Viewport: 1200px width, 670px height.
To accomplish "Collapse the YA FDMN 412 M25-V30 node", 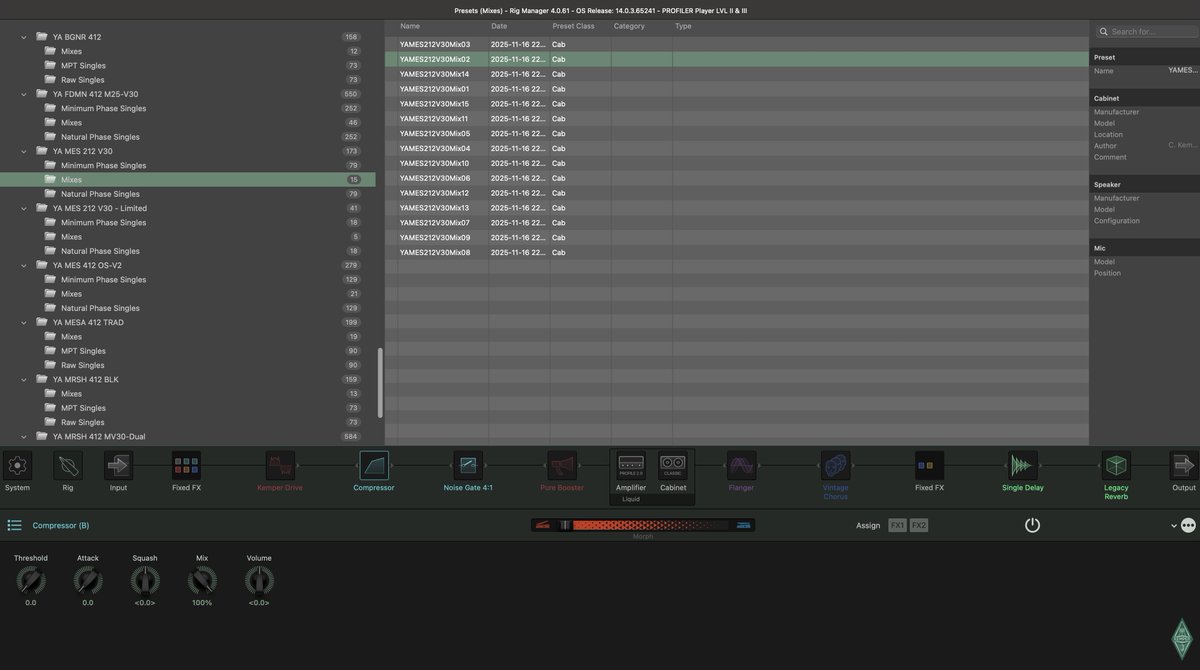I will point(24,94).
